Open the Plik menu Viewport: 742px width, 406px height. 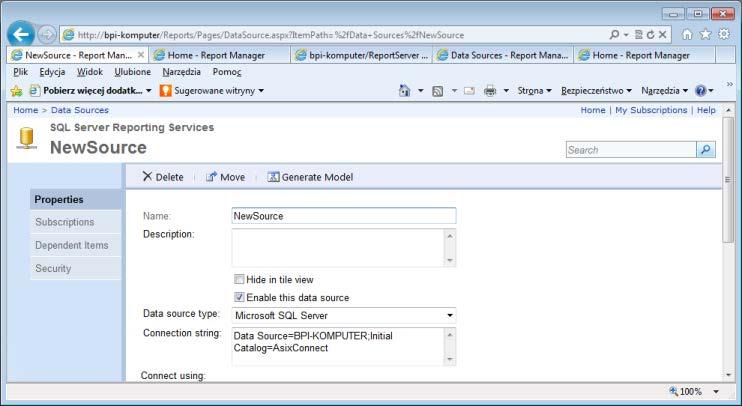coord(20,72)
